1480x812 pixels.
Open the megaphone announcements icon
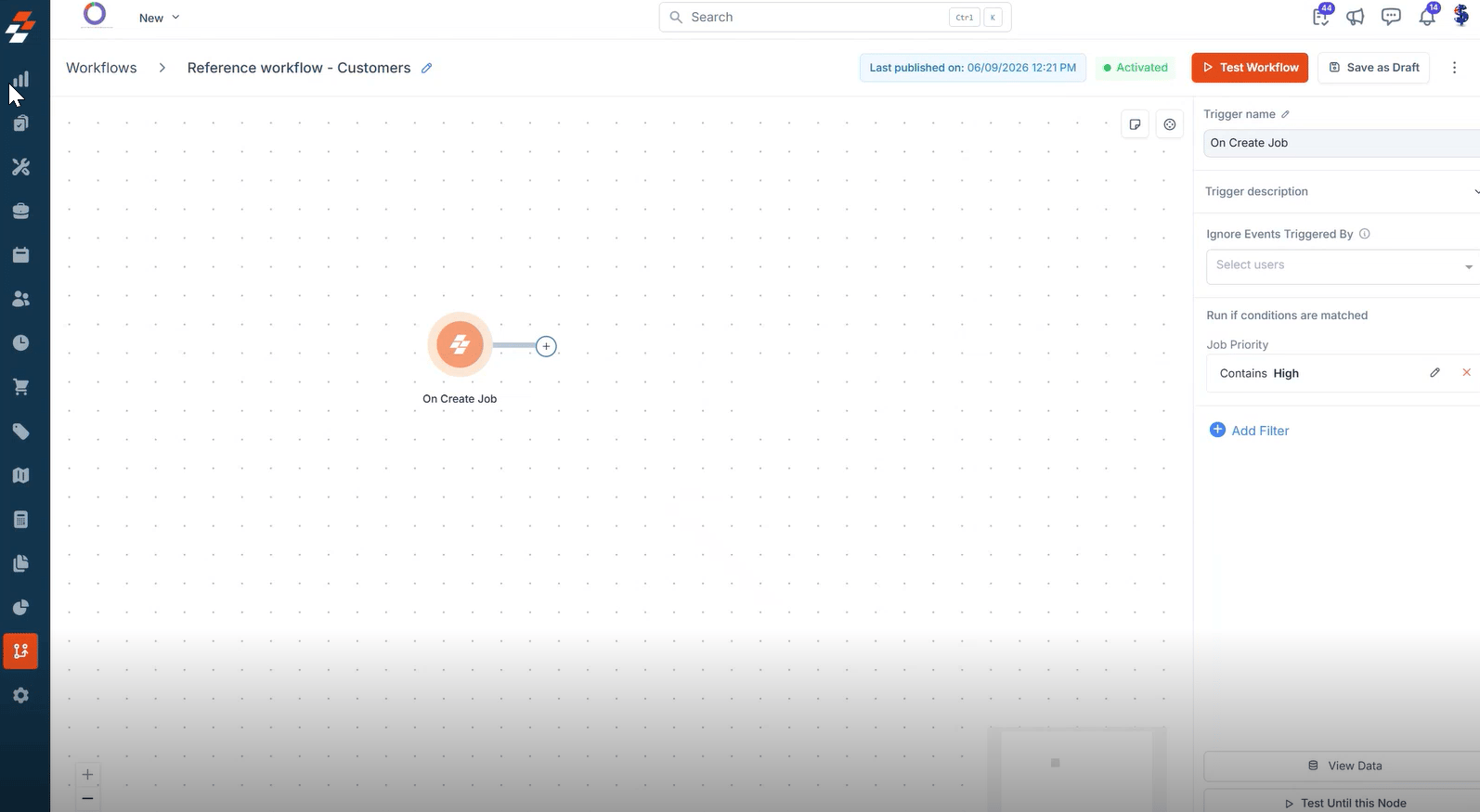1356,17
